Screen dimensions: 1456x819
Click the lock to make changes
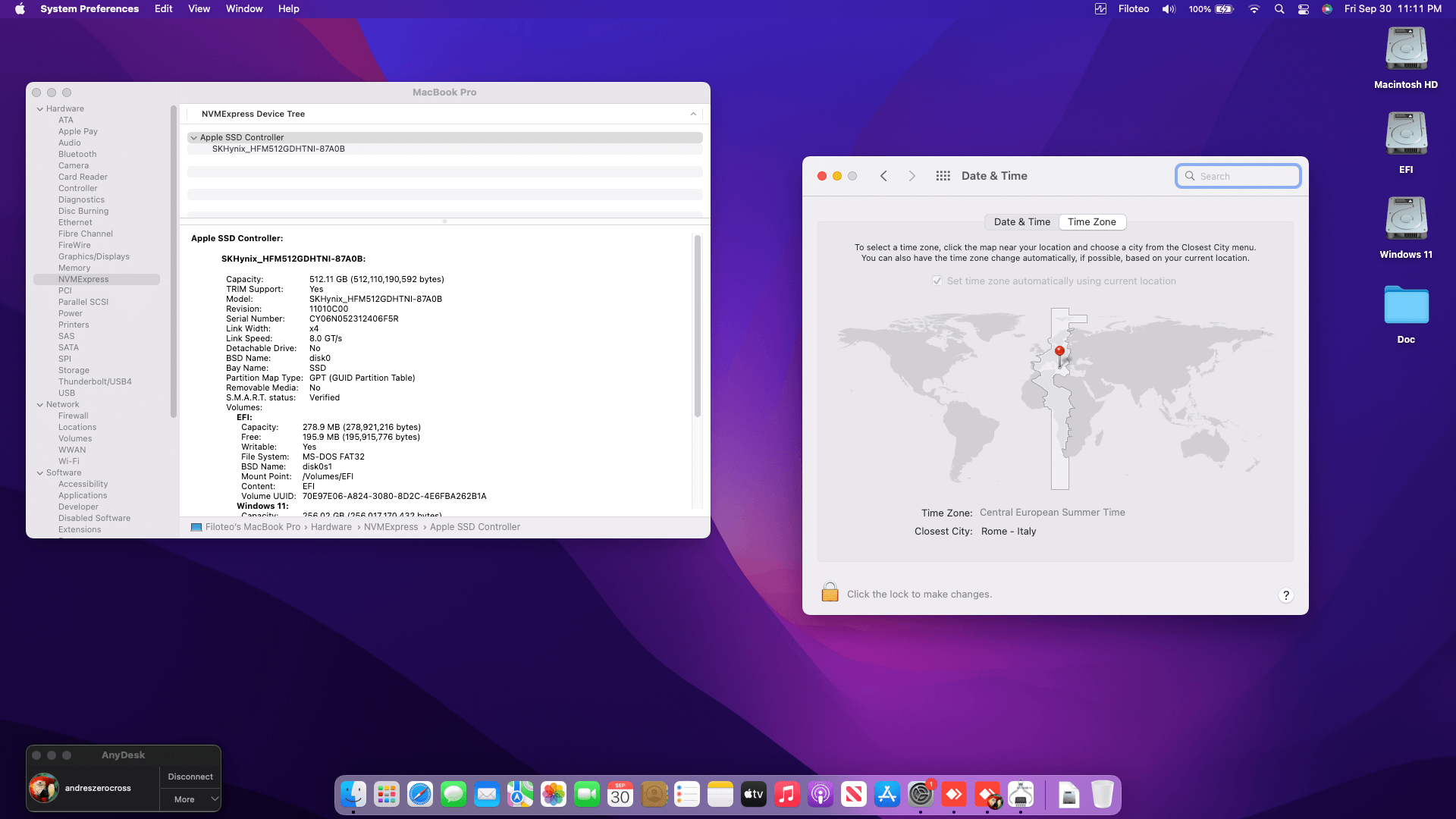830,592
